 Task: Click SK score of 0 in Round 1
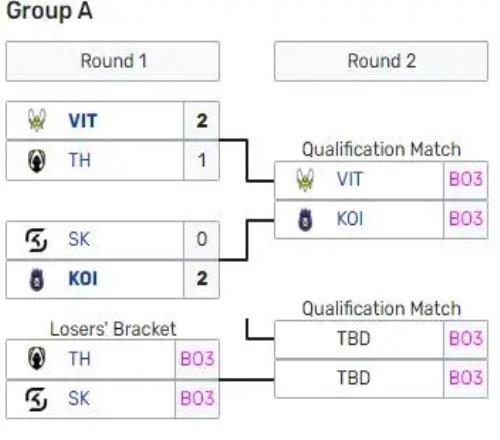click(201, 239)
